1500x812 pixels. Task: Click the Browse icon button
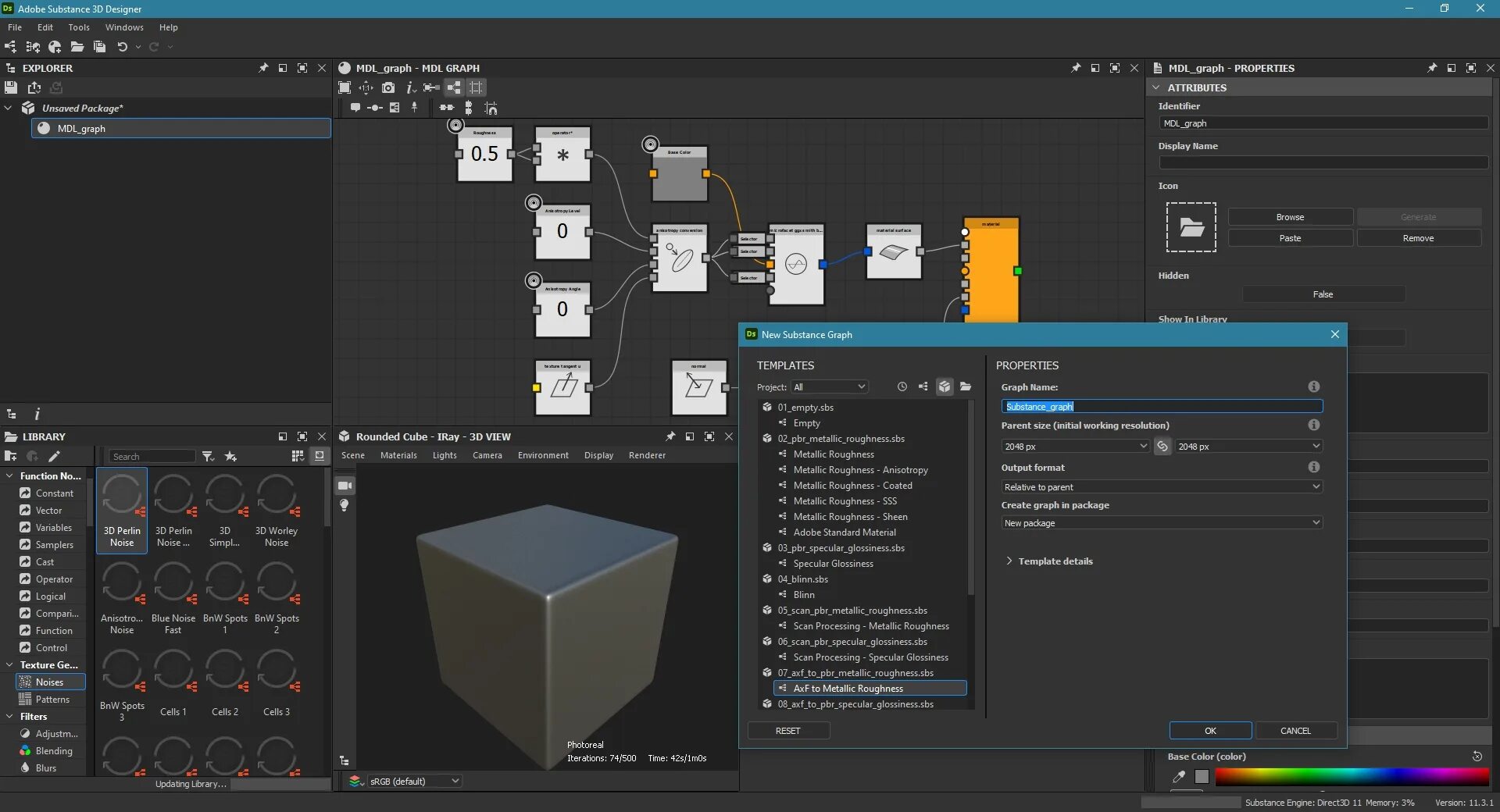(x=1290, y=217)
